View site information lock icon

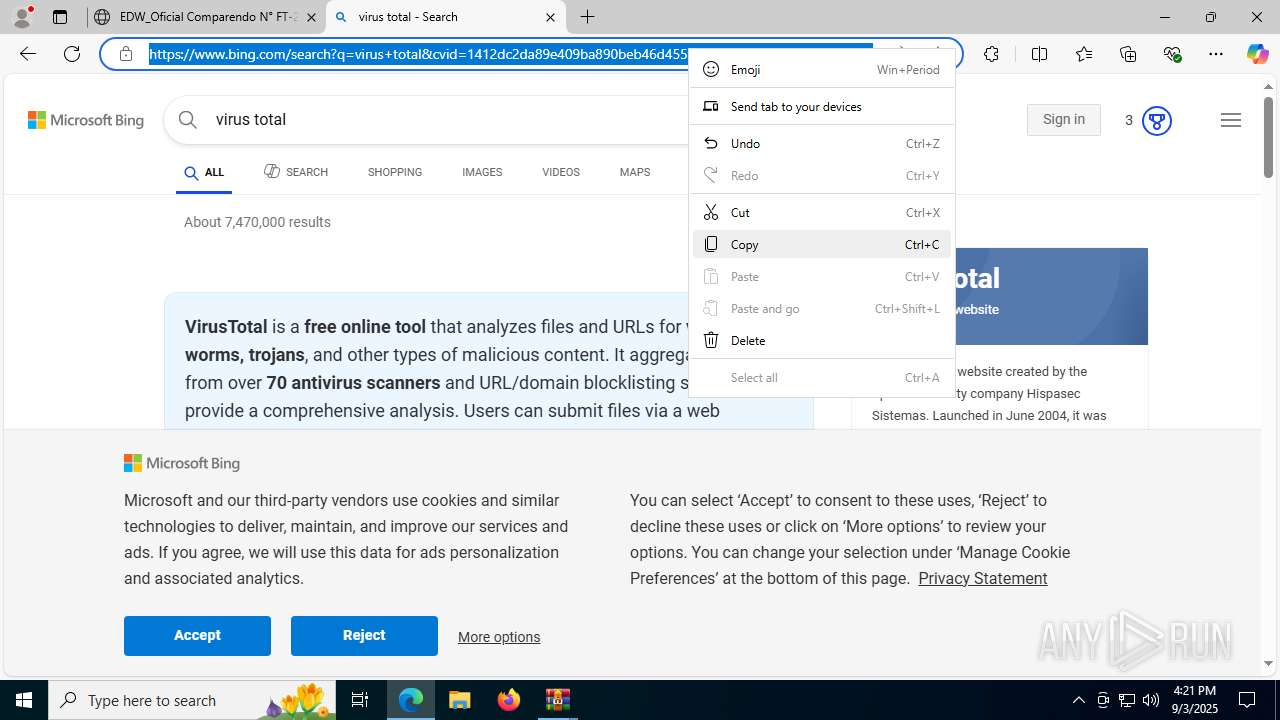point(126,54)
